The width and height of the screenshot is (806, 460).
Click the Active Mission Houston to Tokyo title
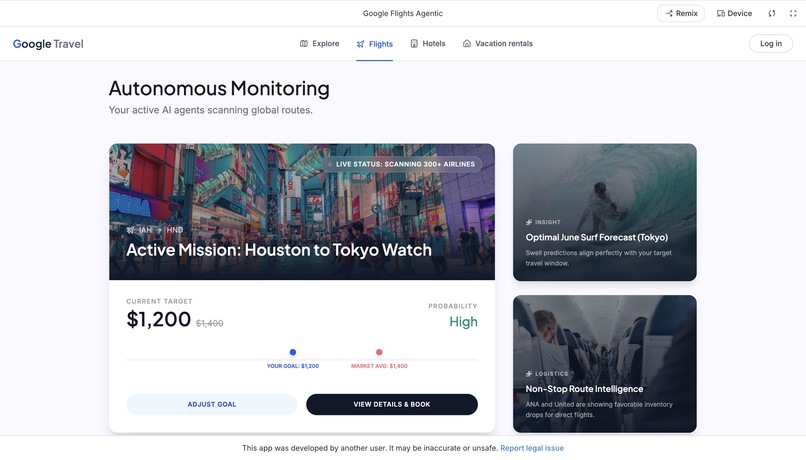pyautogui.click(x=279, y=250)
